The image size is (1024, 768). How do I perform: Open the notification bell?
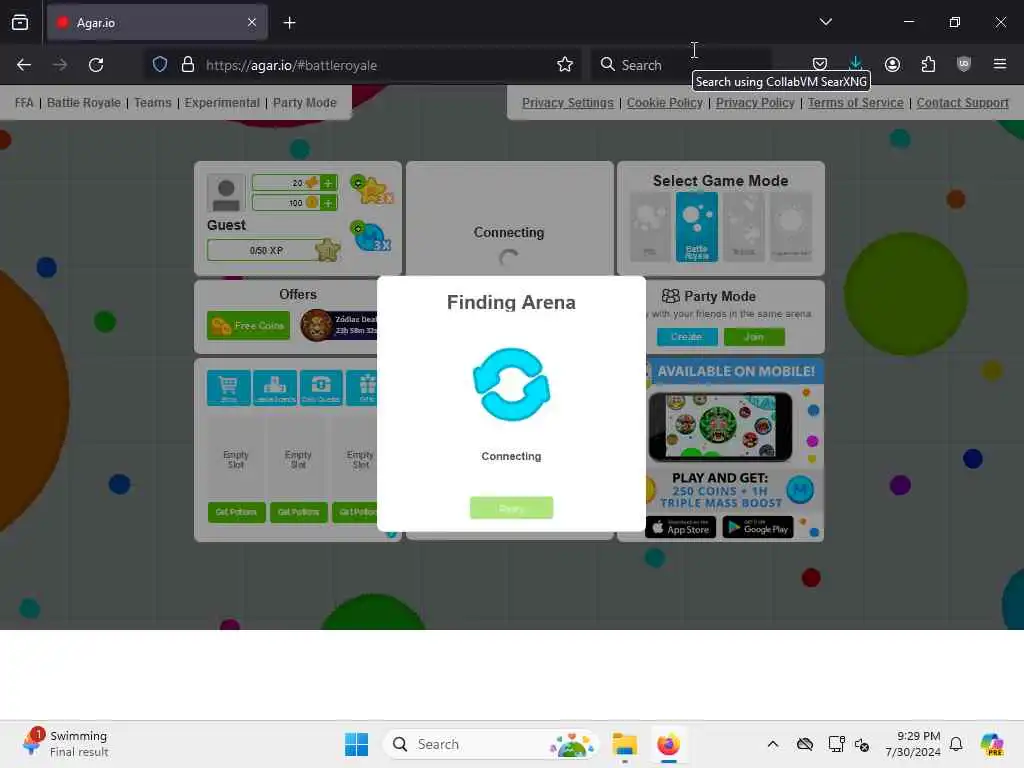point(956,744)
